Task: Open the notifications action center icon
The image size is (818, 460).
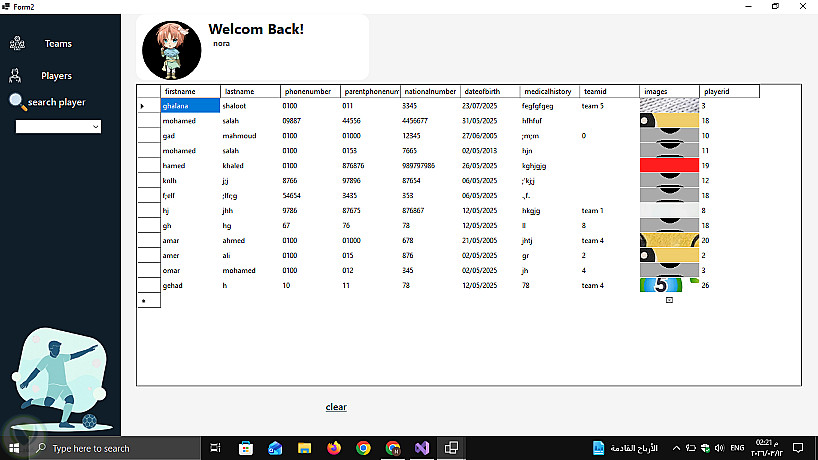Action: [798, 448]
